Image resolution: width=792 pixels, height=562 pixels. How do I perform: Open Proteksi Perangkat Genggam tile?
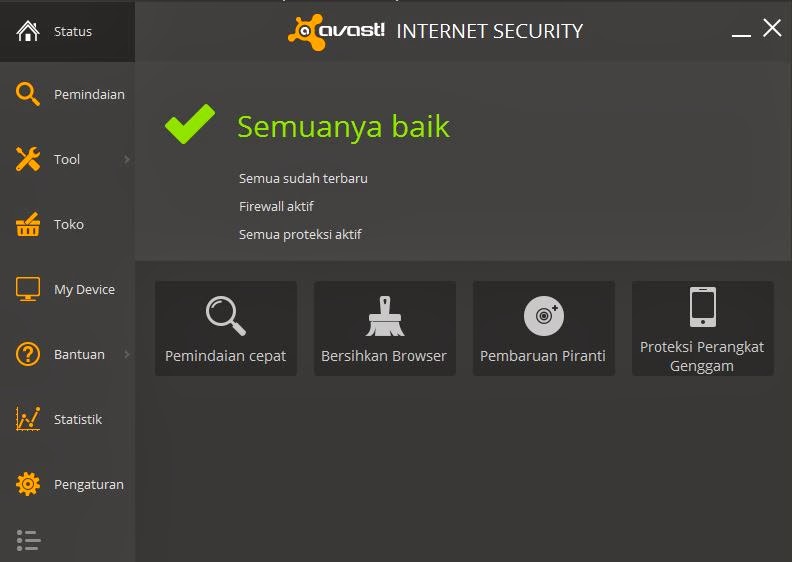pos(703,328)
